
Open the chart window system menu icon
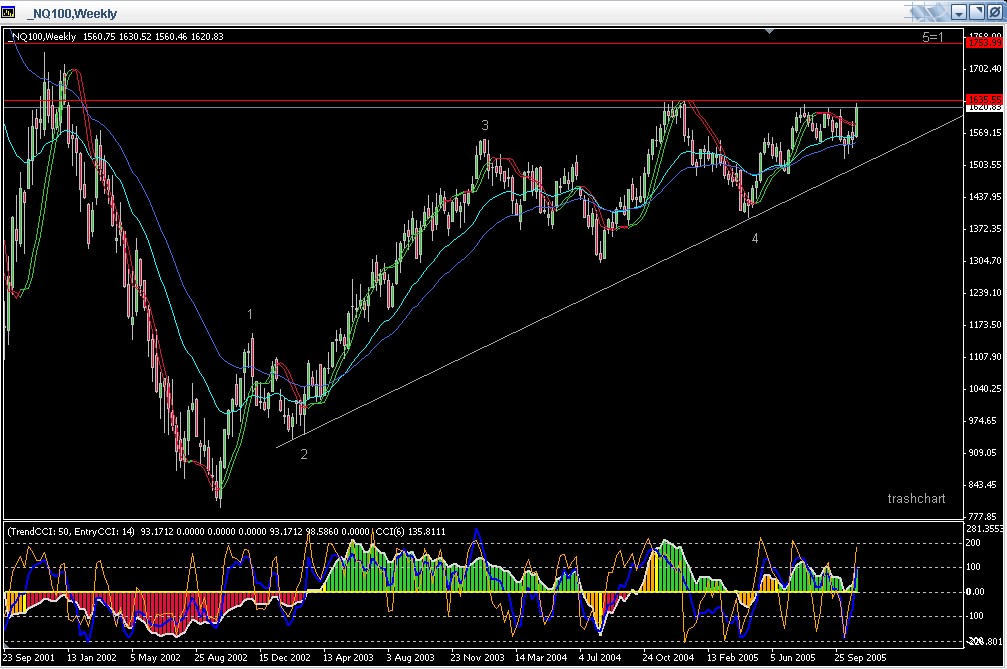point(8,12)
